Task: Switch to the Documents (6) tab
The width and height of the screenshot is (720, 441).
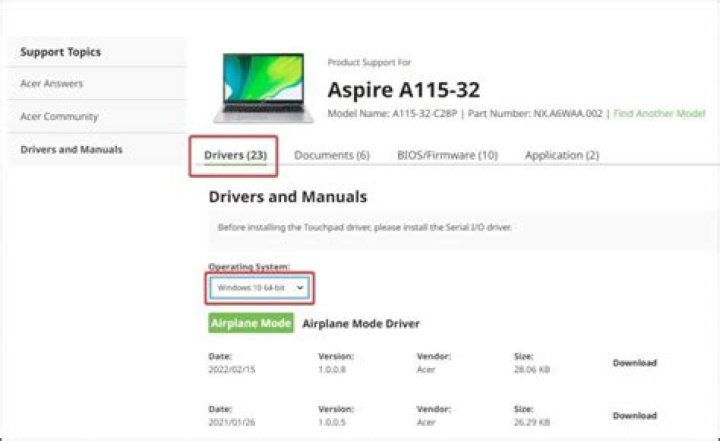Action: coord(332,155)
